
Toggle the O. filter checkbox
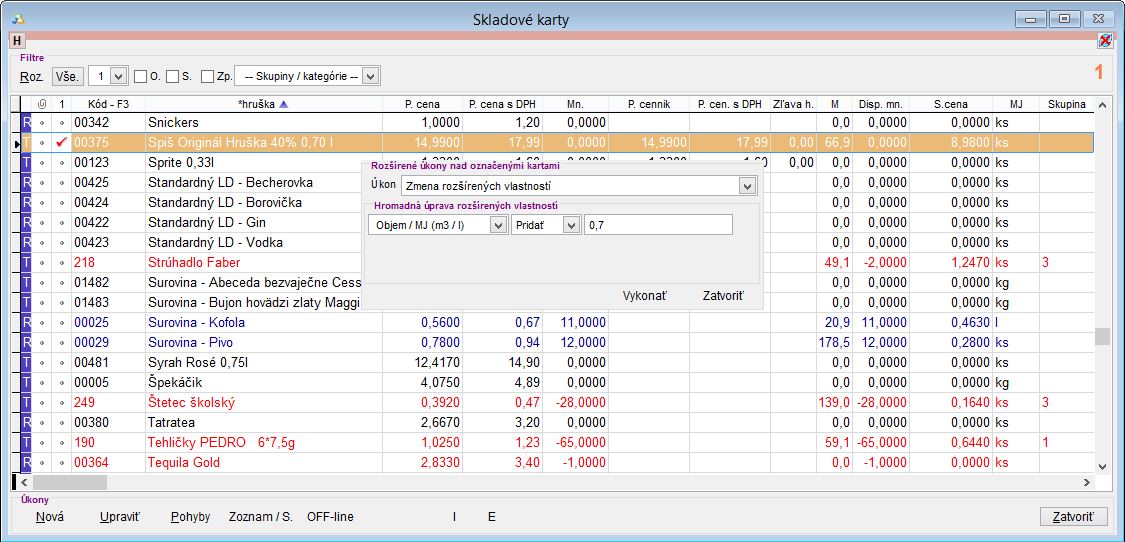tap(140, 76)
